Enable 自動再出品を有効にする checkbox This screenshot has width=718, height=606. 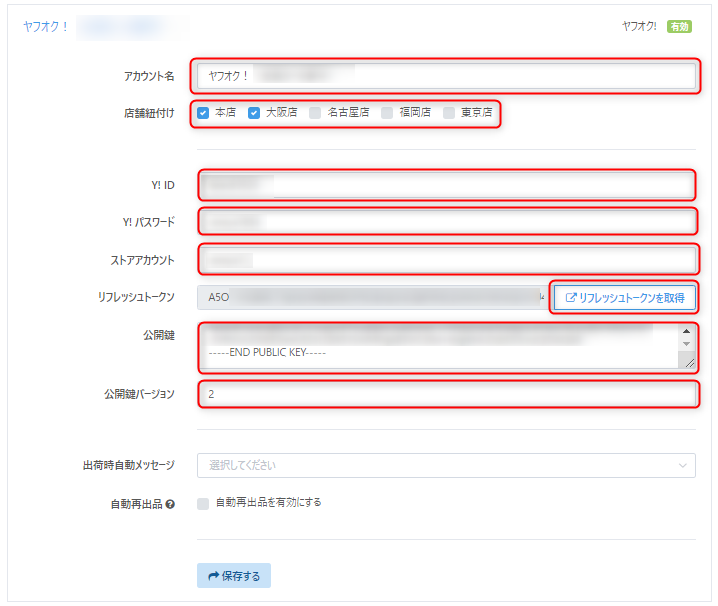pyautogui.click(x=203, y=504)
